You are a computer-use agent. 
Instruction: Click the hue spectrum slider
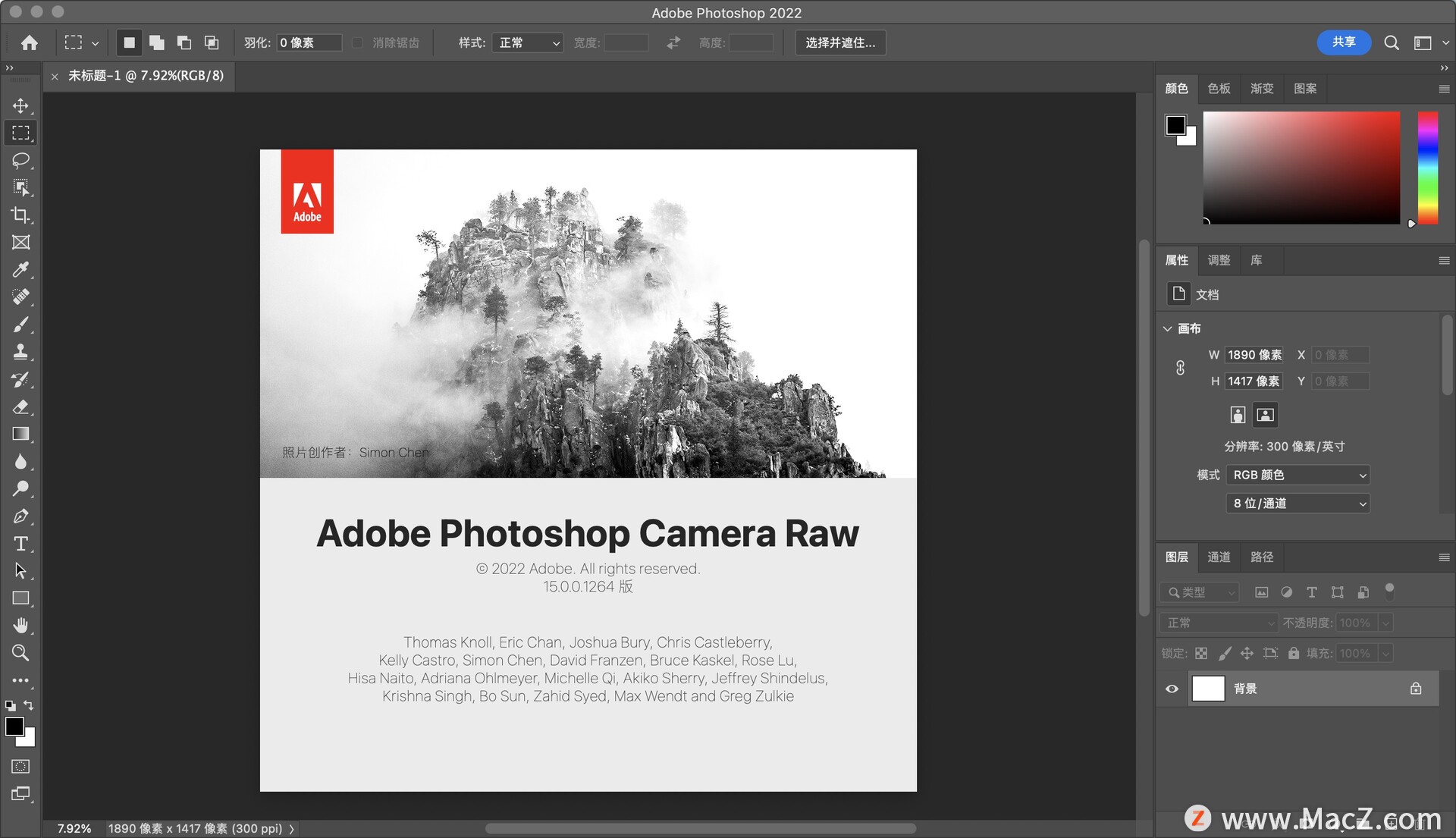(x=1428, y=168)
